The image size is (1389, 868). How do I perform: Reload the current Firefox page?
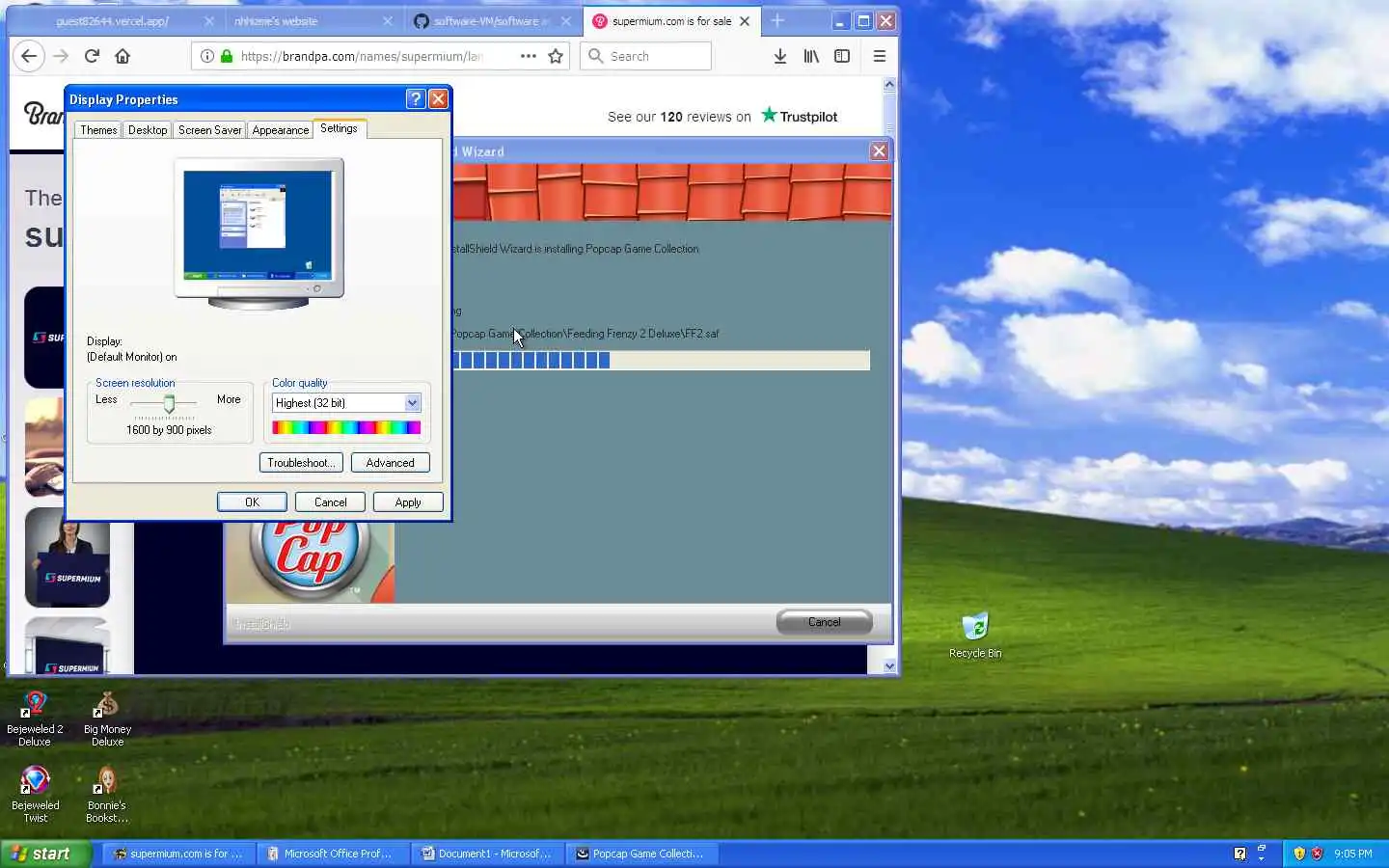coord(92,56)
